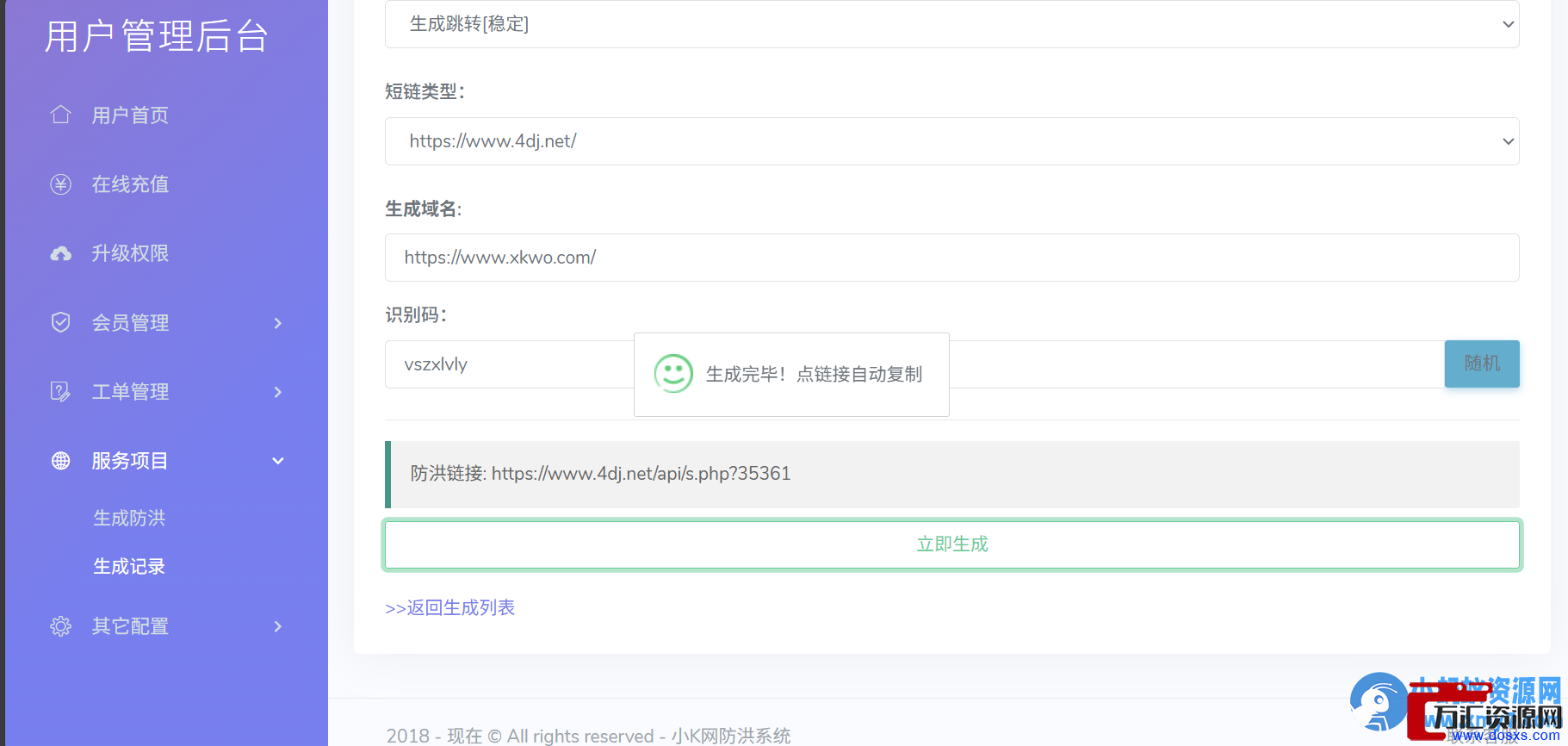This screenshot has height=746, width=1568.
Task: Click the 生成域名 input field
Action: (951, 258)
